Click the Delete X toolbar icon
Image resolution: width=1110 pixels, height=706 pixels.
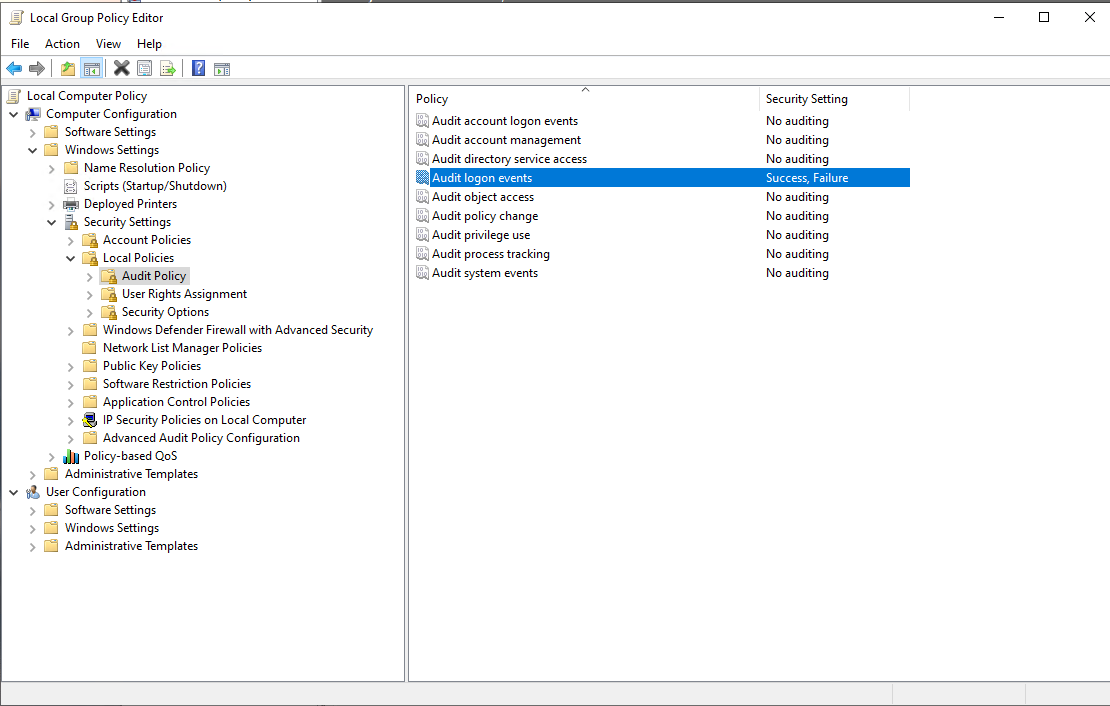121,68
